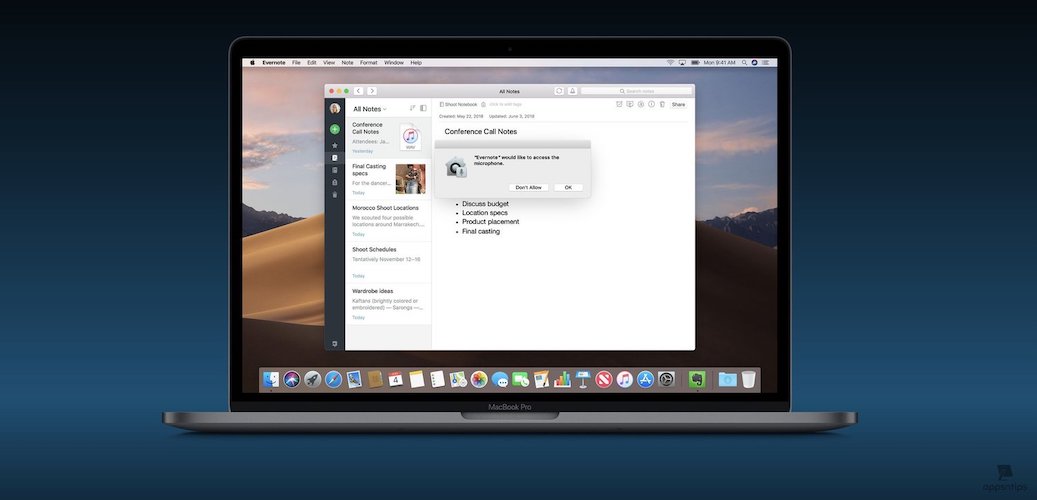Open the Format menu
Viewport: 1037px width, 500px height.
pos(369,63)
